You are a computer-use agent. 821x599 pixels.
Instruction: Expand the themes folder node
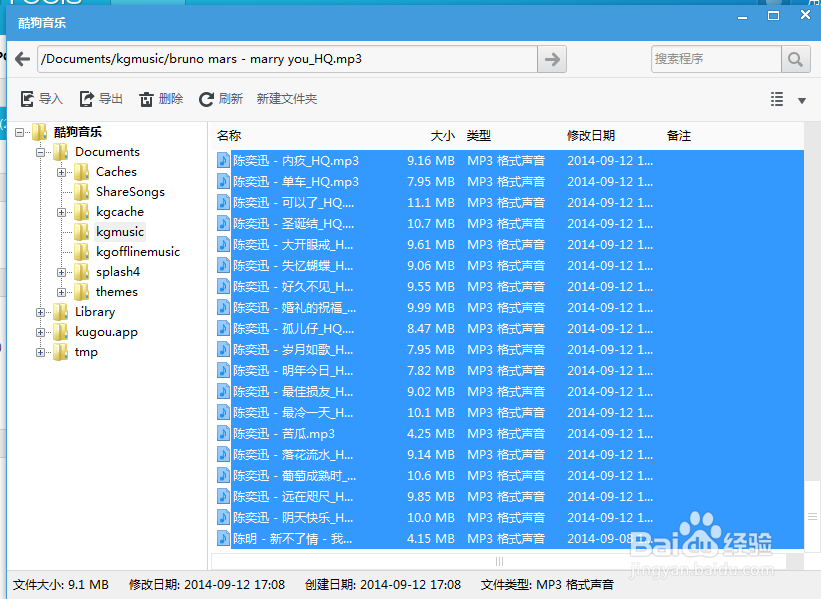pyautogui.click(x=61, y=292)
